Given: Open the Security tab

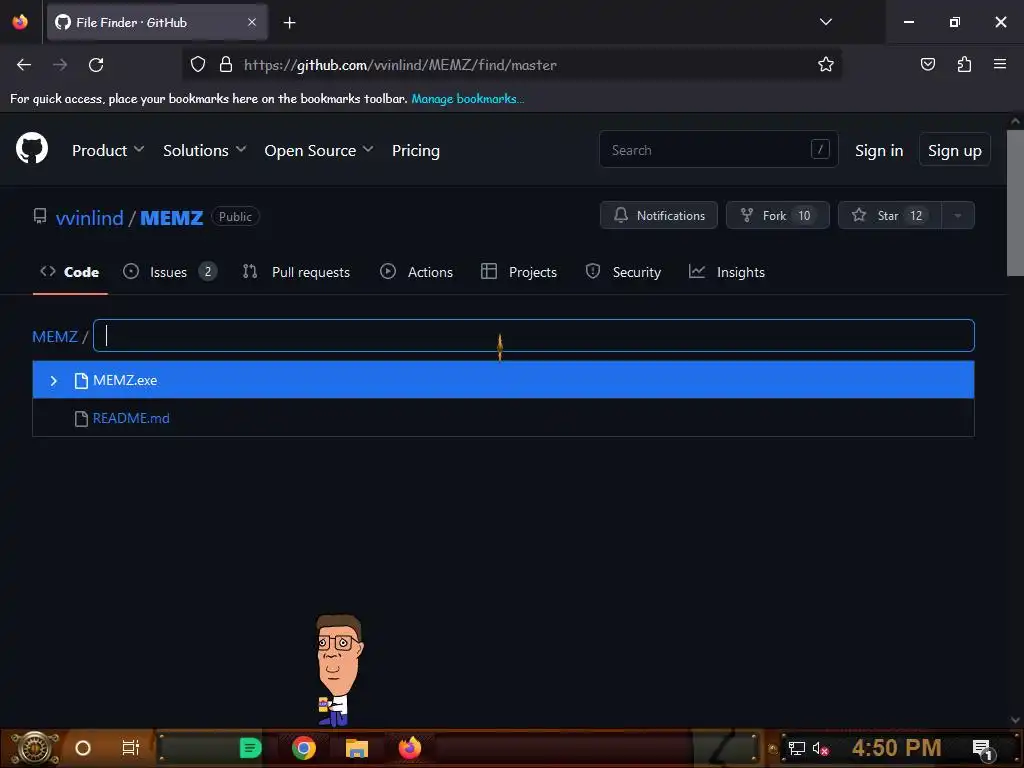Looking at the screenshot, I should point(623,272).
